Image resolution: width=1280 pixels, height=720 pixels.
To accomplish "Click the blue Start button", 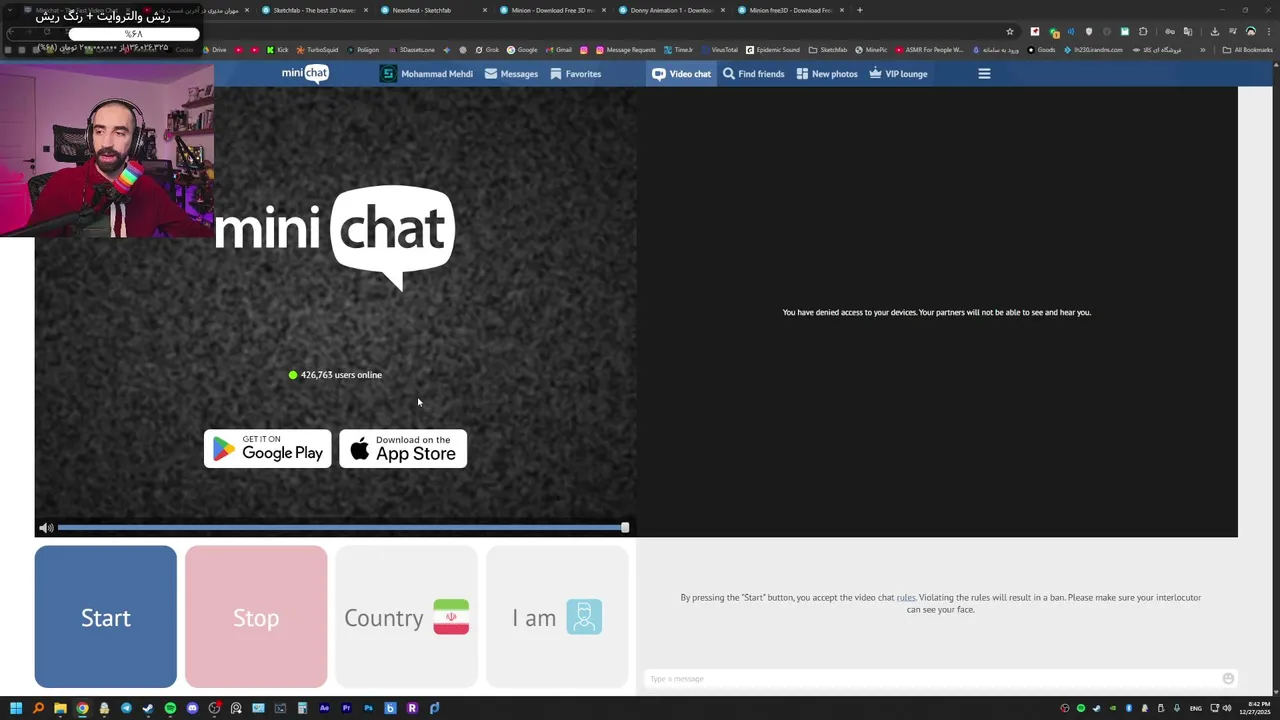I will click(x=106, y=617).
